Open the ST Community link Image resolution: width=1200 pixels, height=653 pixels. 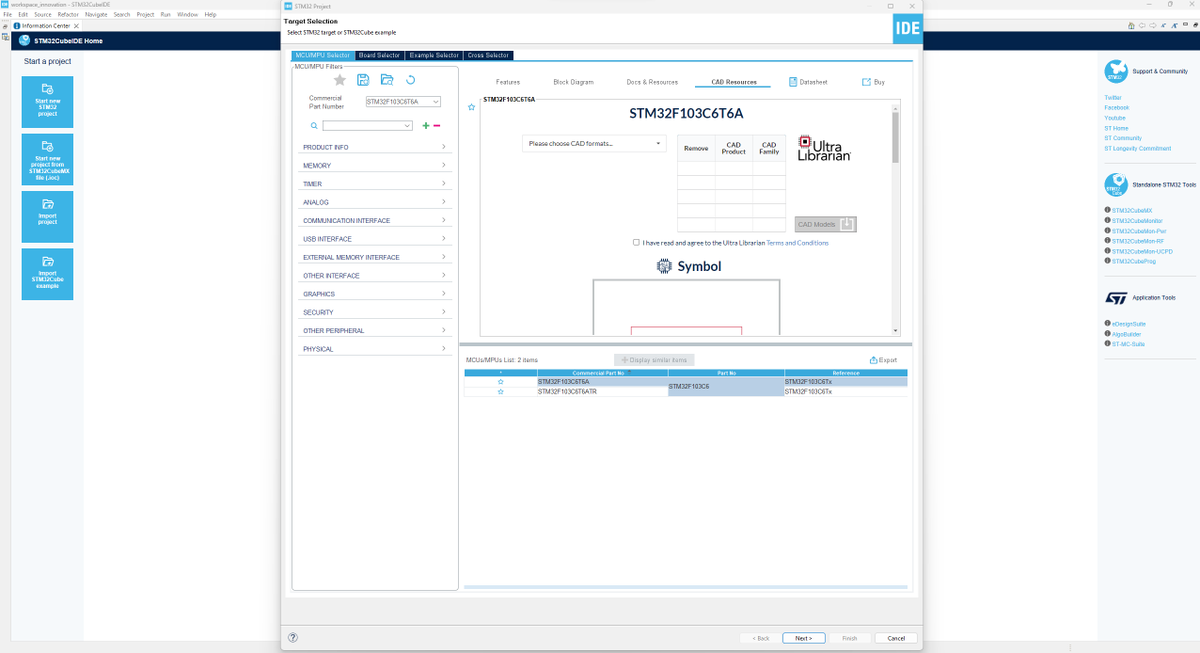[1123, 138]
